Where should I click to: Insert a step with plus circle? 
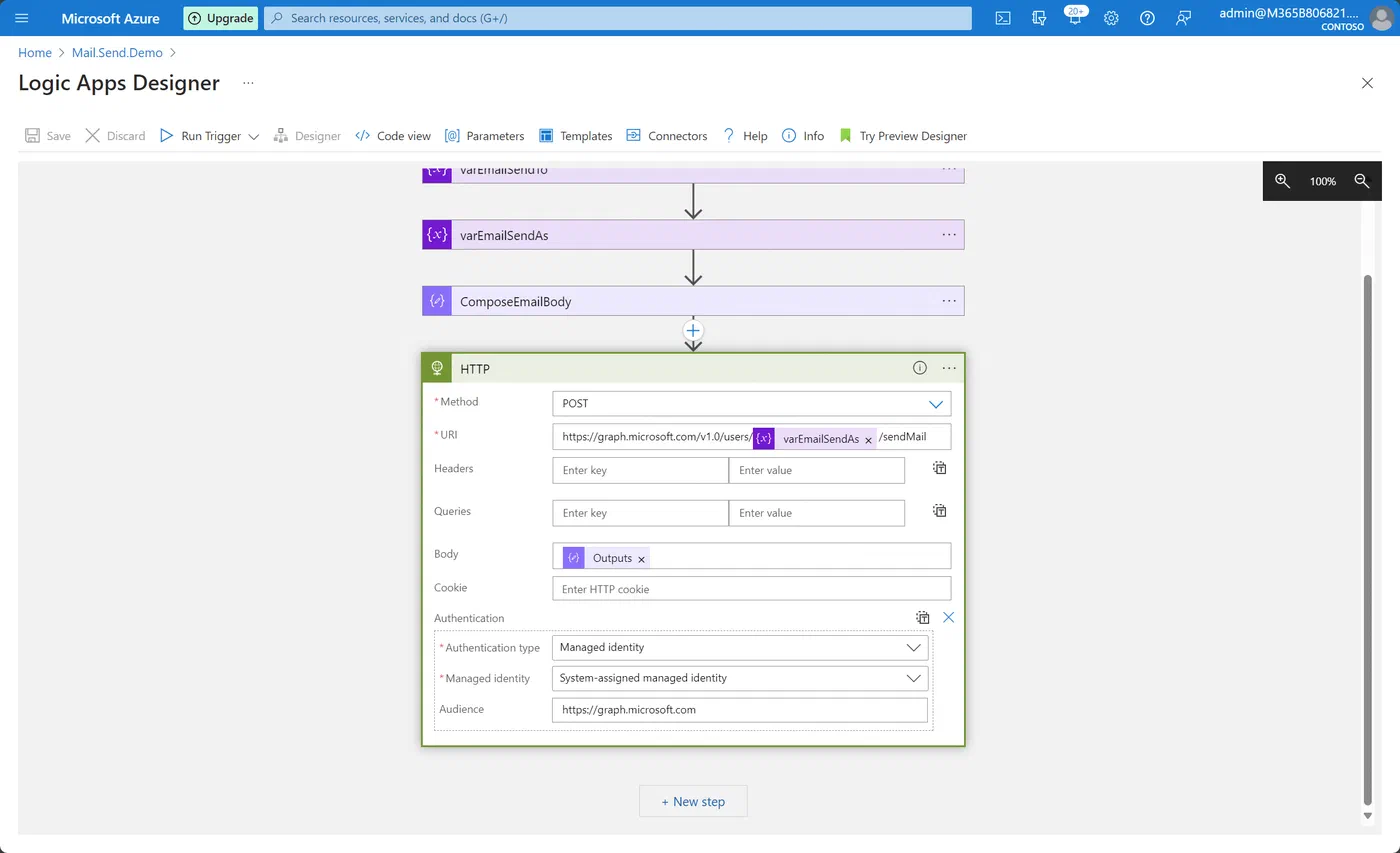(693, 330)
